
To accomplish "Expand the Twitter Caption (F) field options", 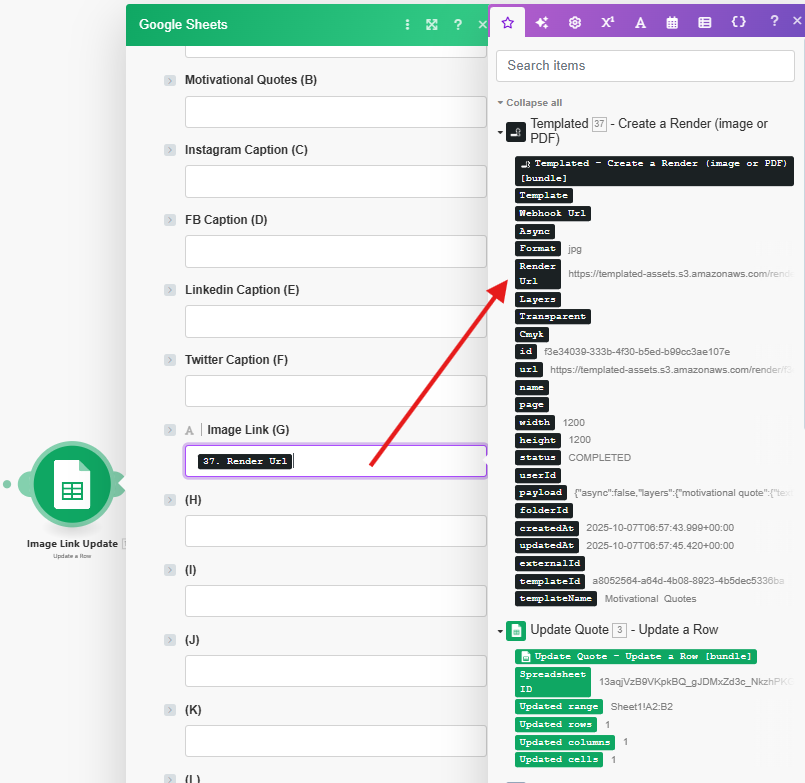I will 169,360.
